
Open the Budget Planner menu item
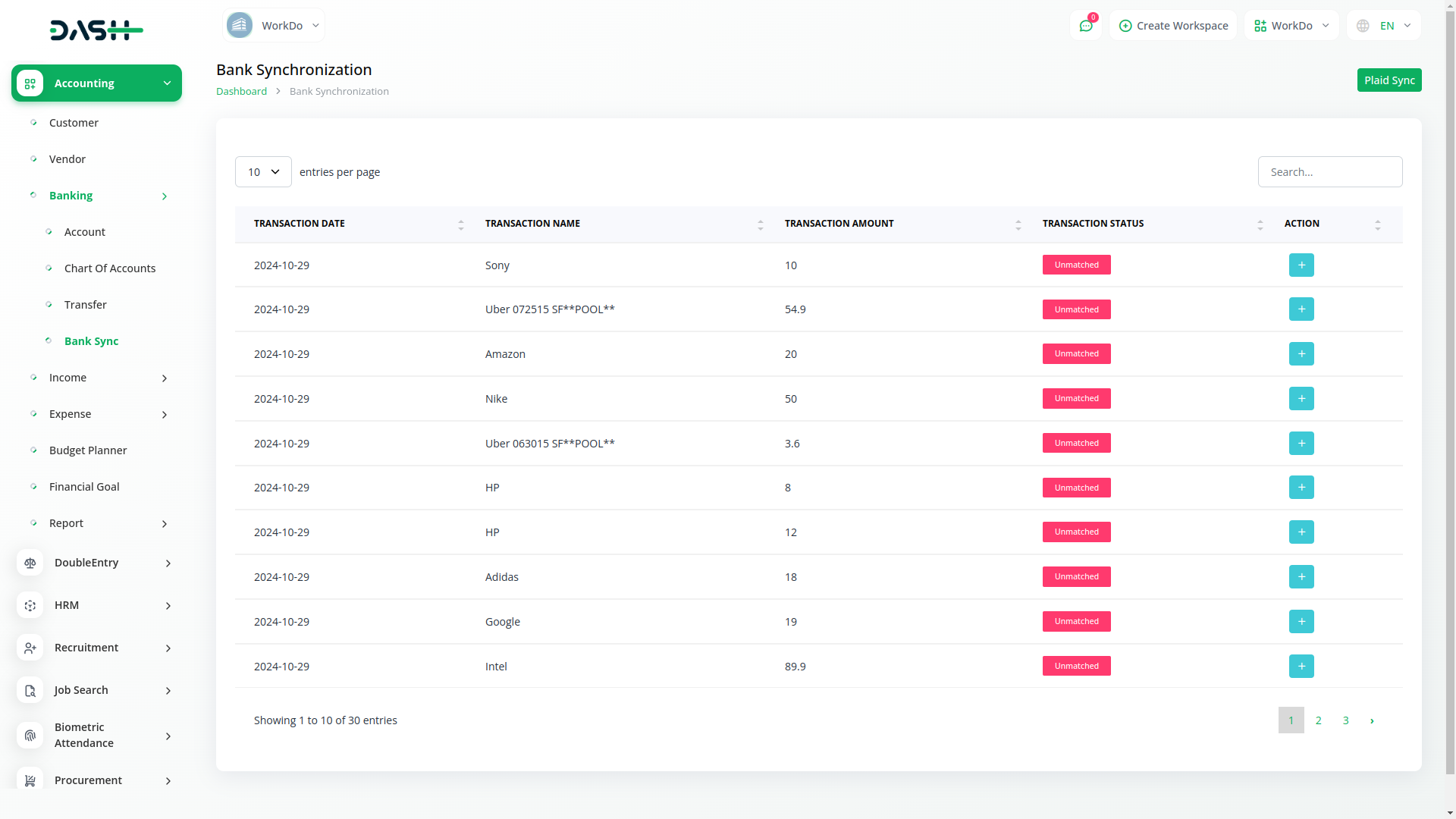click(x=88, y=450)
